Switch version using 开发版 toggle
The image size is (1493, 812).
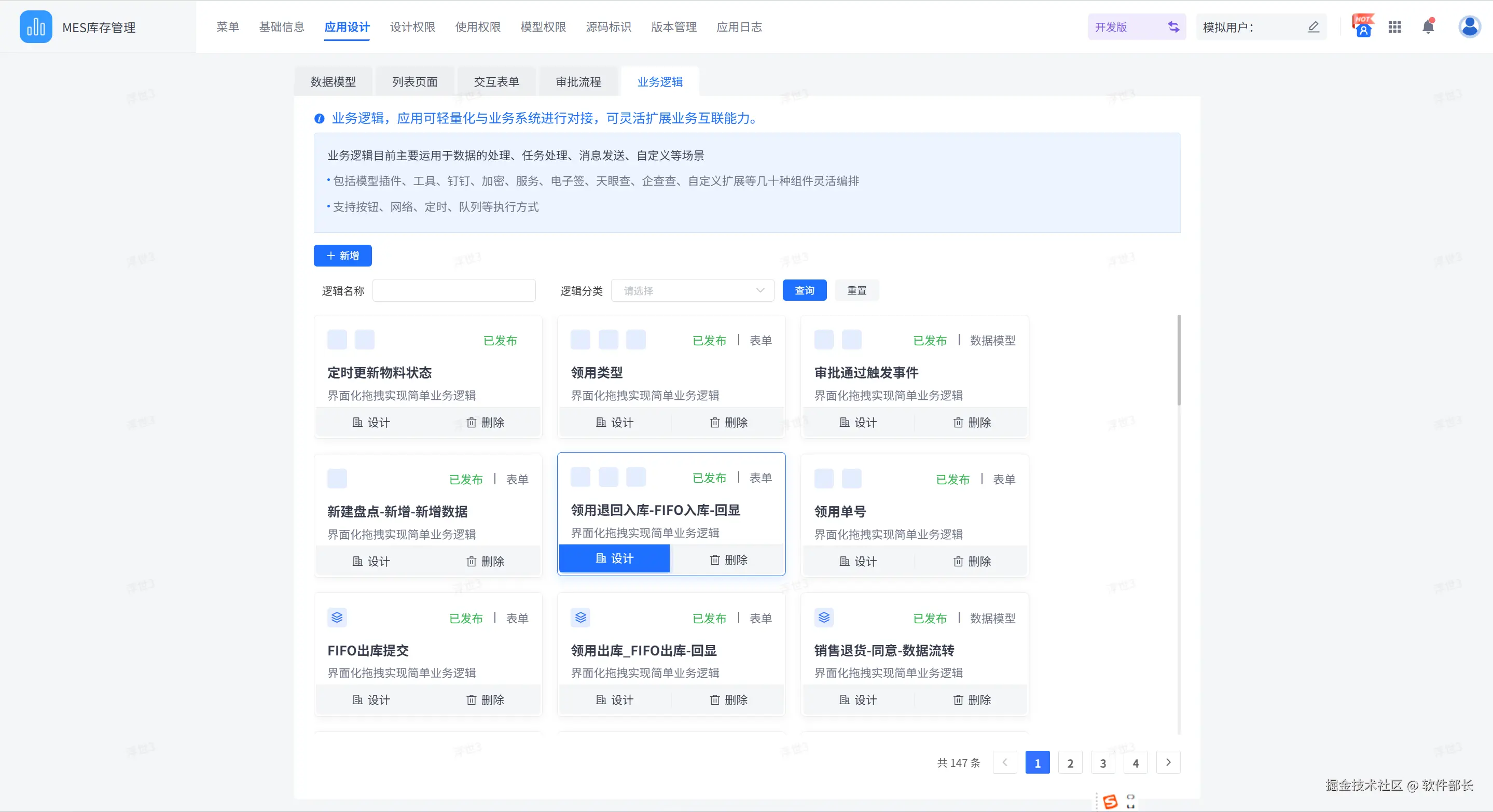(x=1173, y=26)
